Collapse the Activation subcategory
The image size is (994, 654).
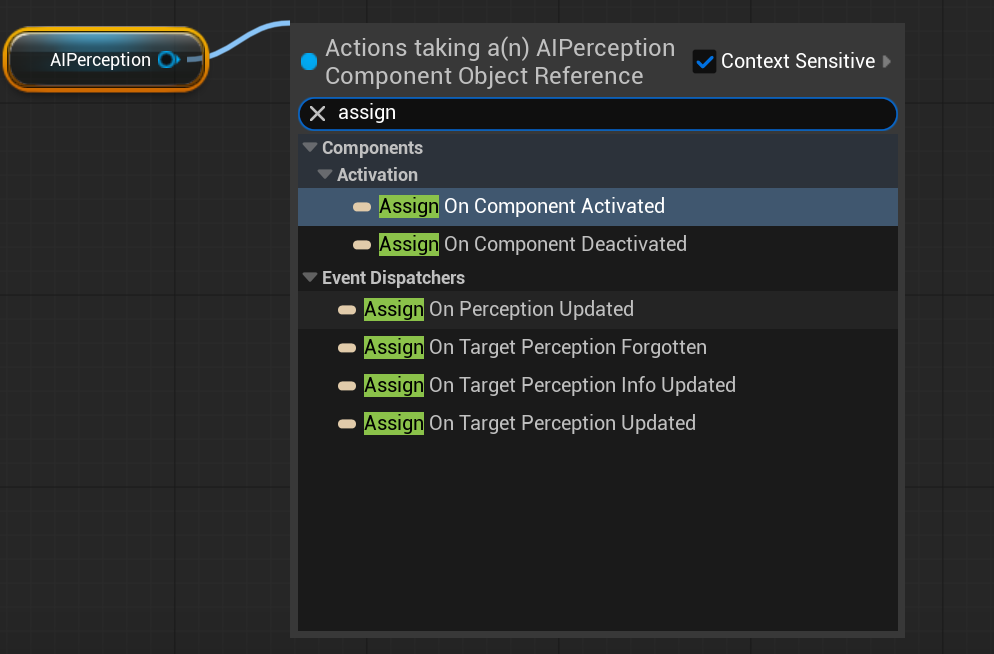click(x=325, y=174)
